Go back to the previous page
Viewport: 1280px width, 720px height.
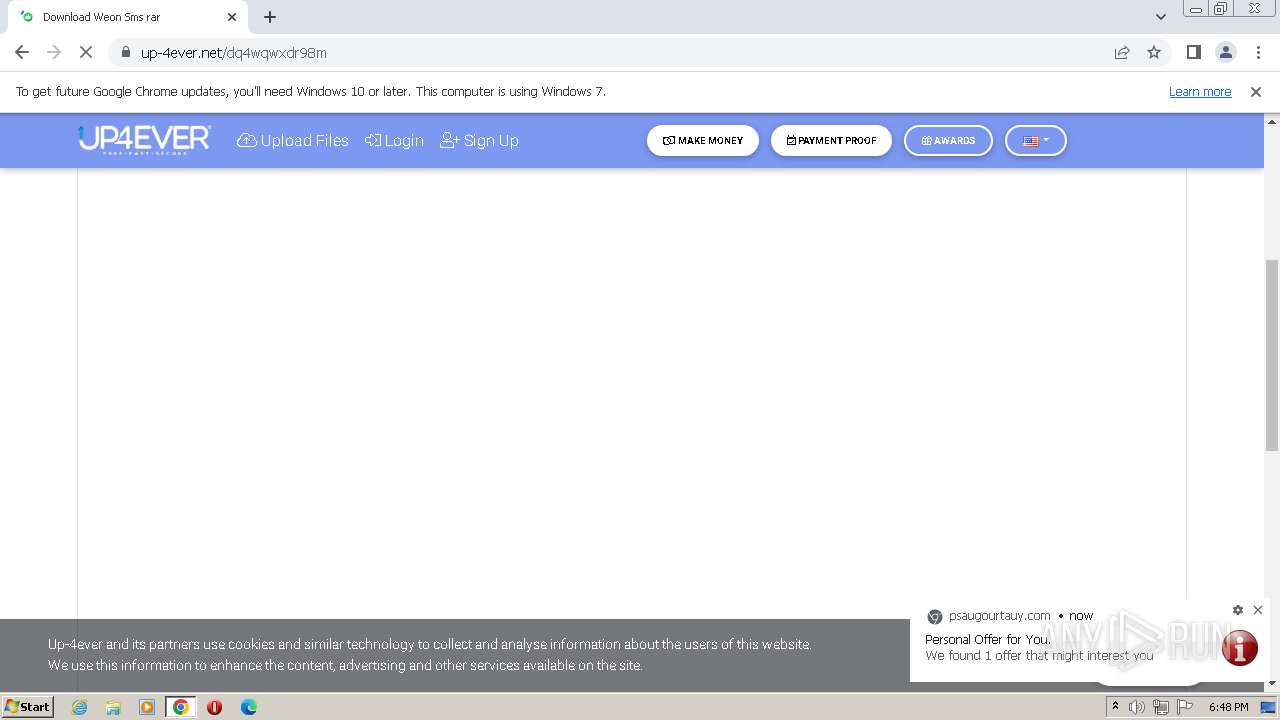tap(22, 52)
